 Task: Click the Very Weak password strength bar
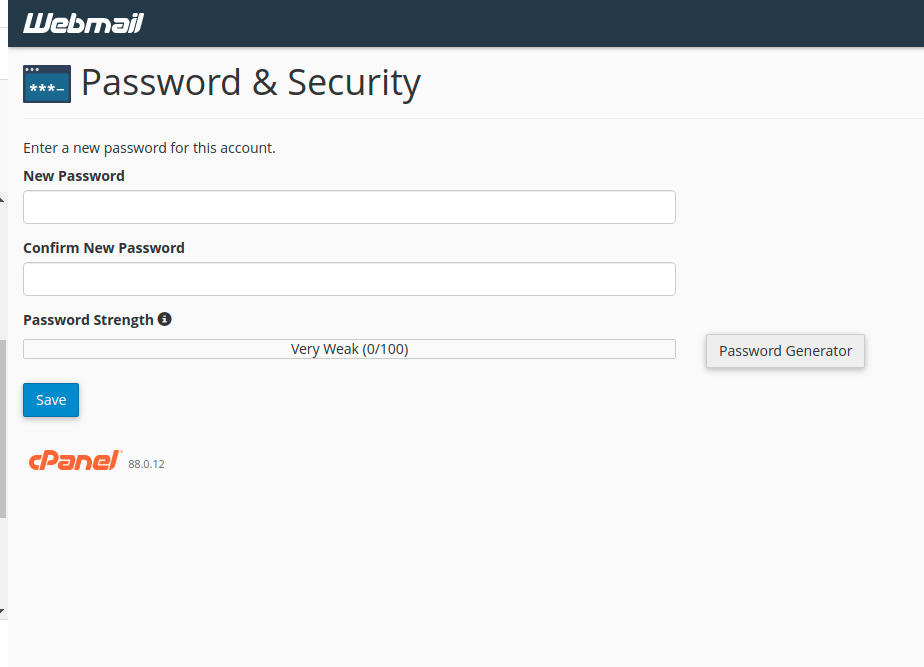(150, 349)
